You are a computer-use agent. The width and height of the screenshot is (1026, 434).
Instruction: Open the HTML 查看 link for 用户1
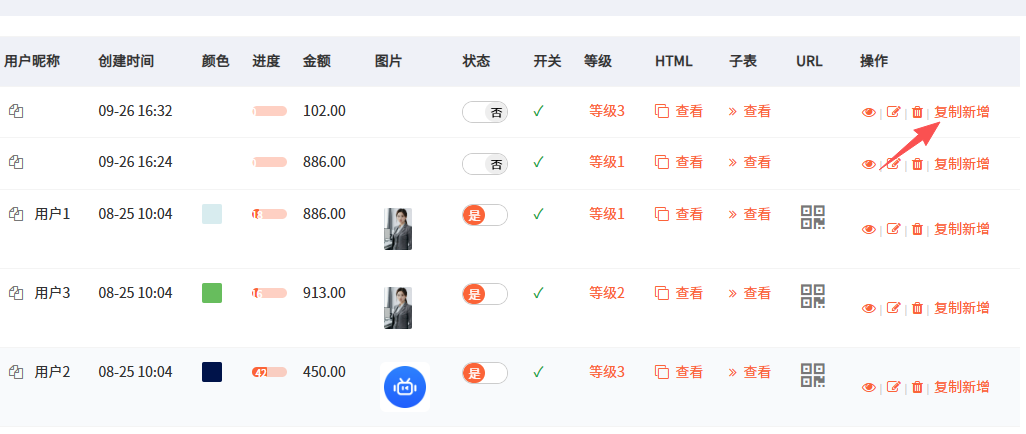pos(679,214)
